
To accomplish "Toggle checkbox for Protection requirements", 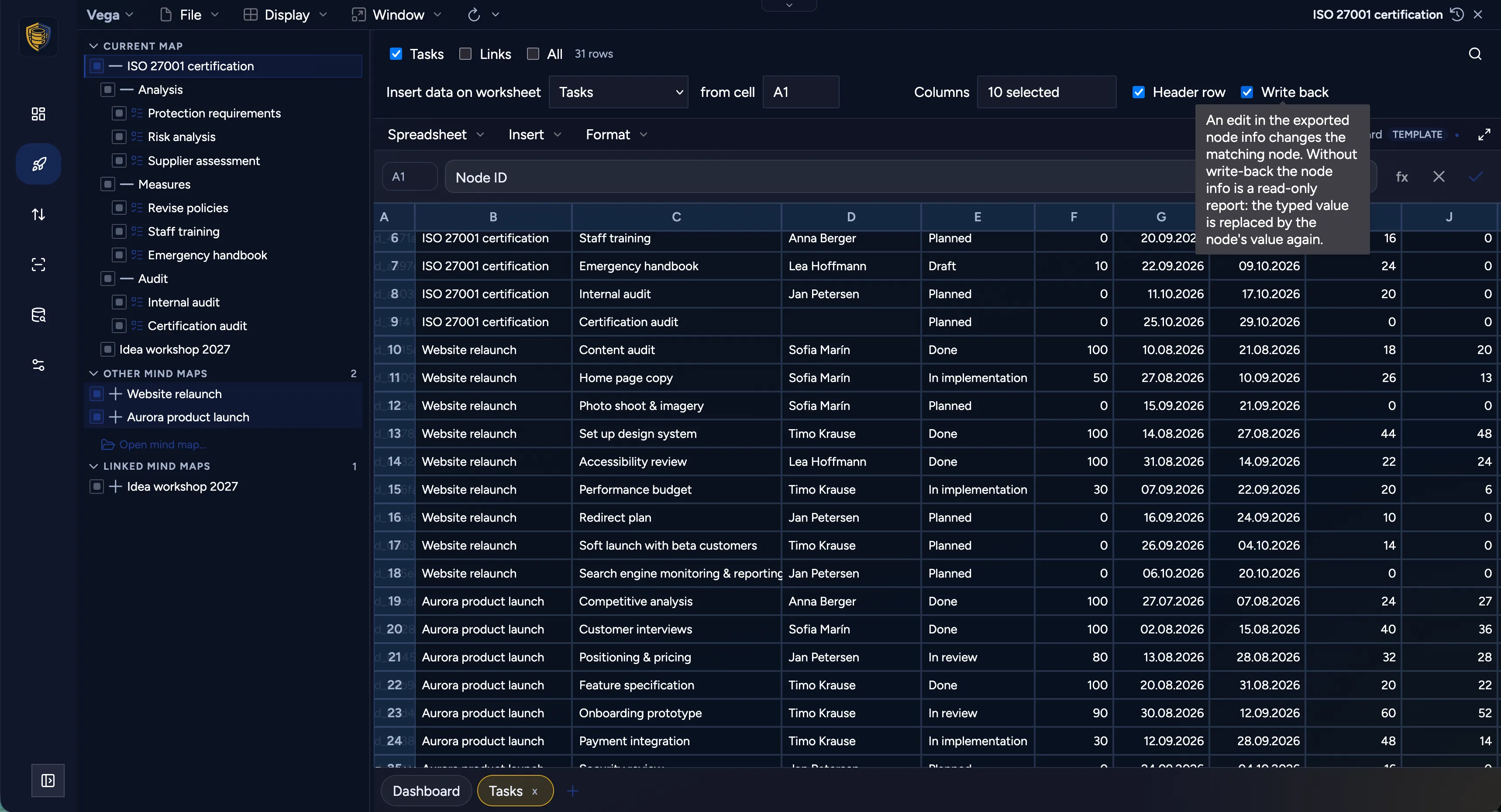I will (x=119, y=114).
